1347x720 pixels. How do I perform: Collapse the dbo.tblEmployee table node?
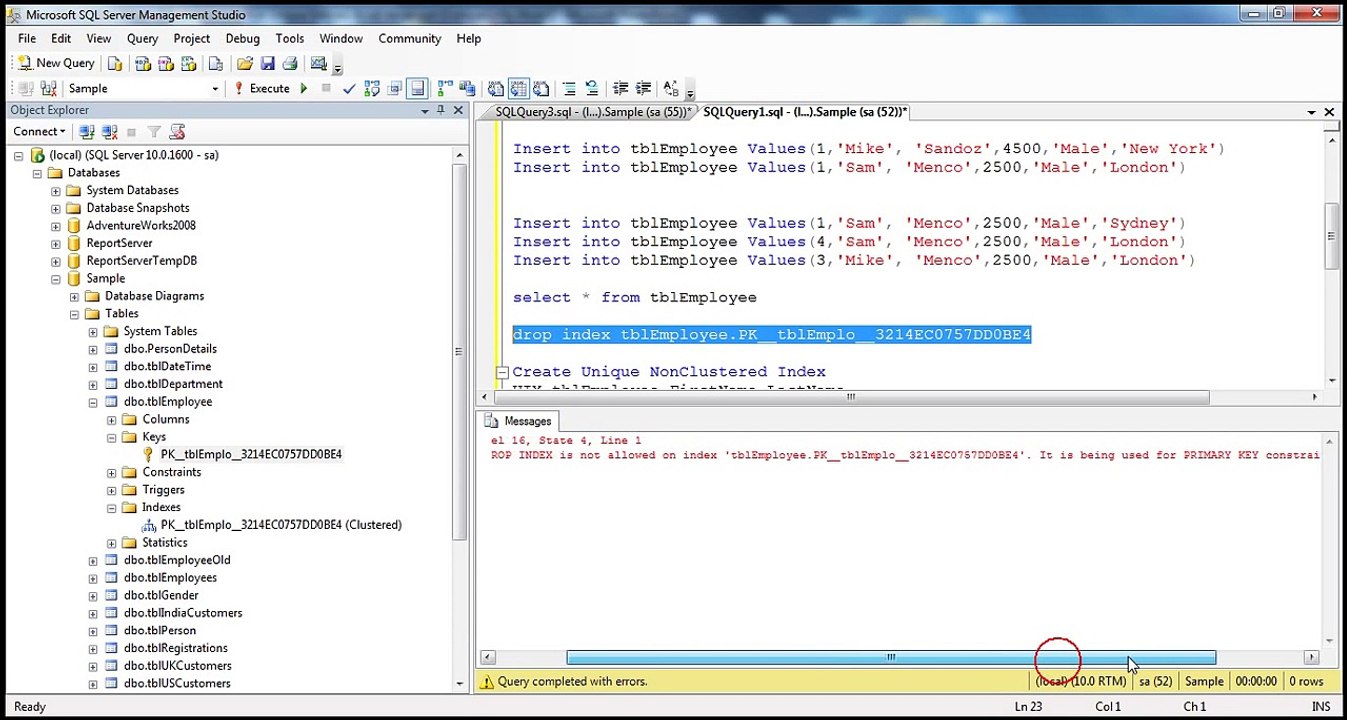[93, 402]
